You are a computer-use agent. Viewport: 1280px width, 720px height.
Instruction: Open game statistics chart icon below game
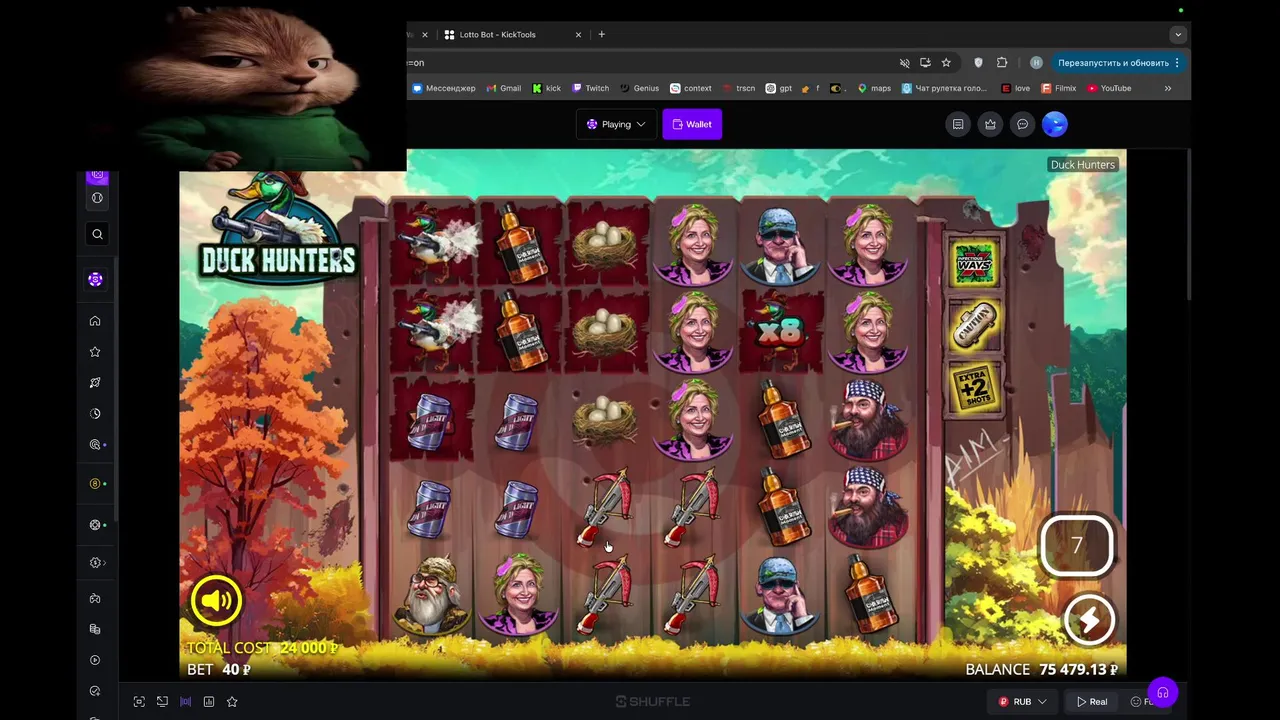[209, 702]
